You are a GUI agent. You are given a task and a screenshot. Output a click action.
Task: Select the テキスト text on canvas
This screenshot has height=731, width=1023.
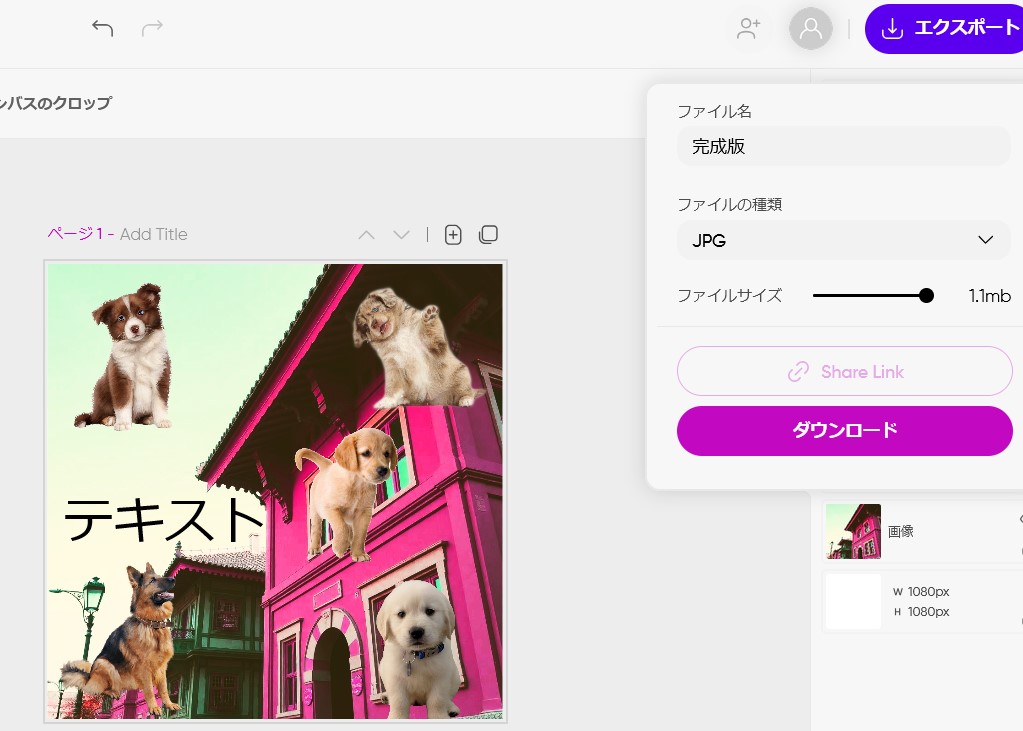[164, 520]
